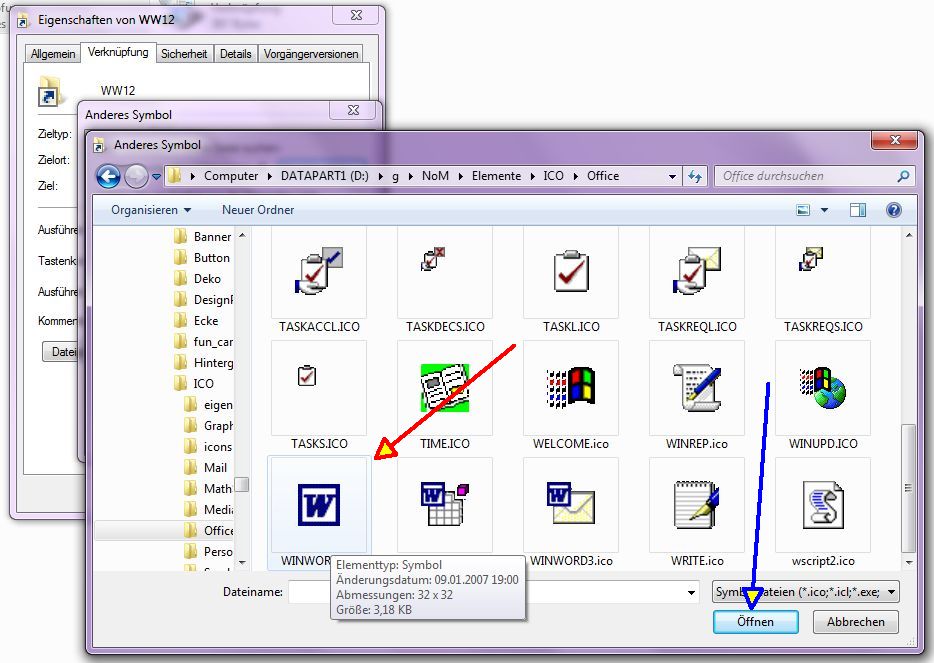This screenshot has height=663, width=934.
Task: Expand the arrow after DATAPART1 (D:) in path
Action: pyautogui.click(x=380, y=176)
